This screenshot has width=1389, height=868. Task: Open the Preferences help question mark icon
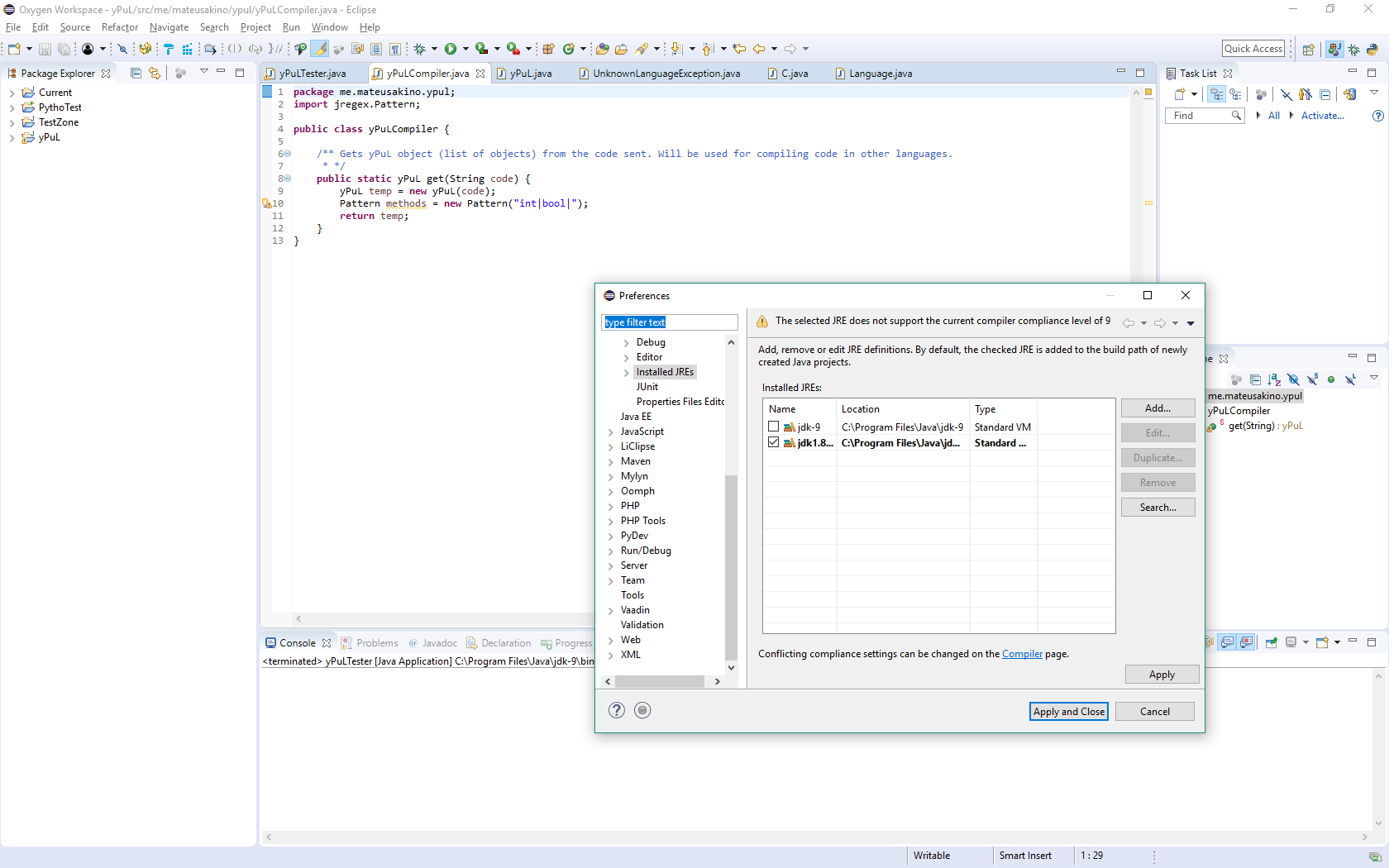(x=617, y=710)
